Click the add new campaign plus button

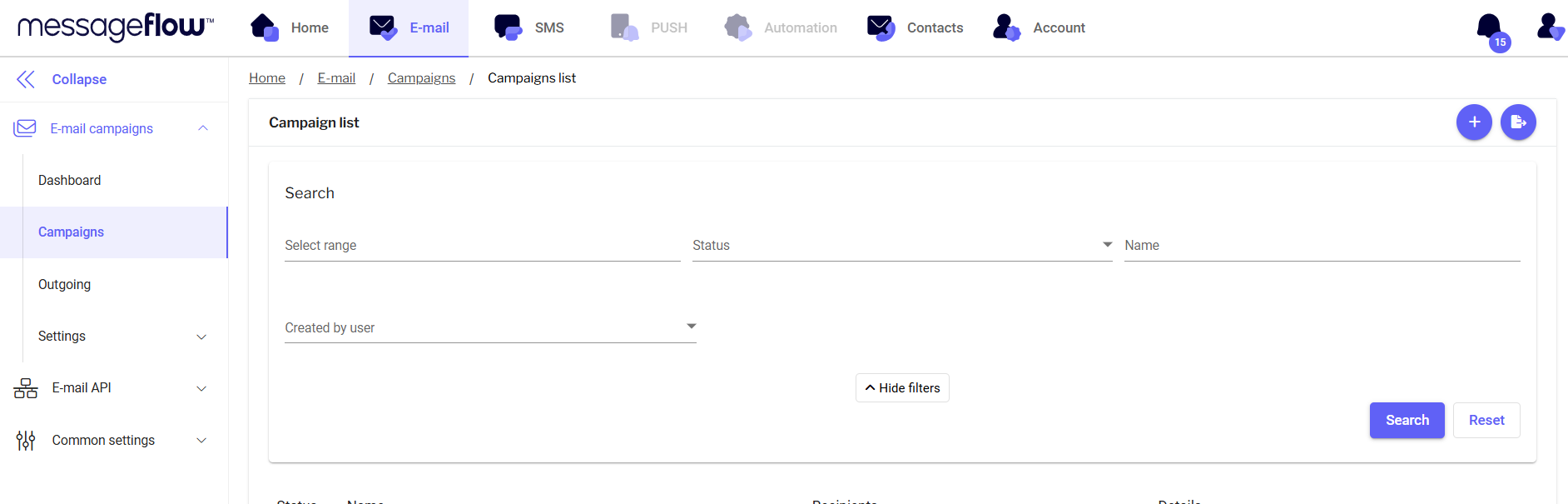click(x=1473, y=122)
